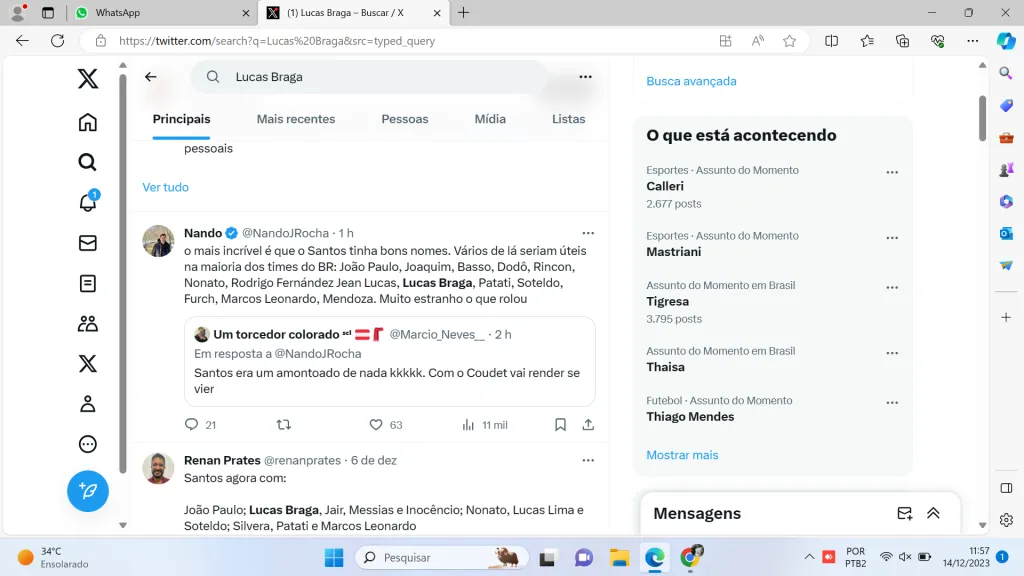Open more options for Calleri trend
The width and height of the screenshot is (1024, 576).
(x=892, y=173)
